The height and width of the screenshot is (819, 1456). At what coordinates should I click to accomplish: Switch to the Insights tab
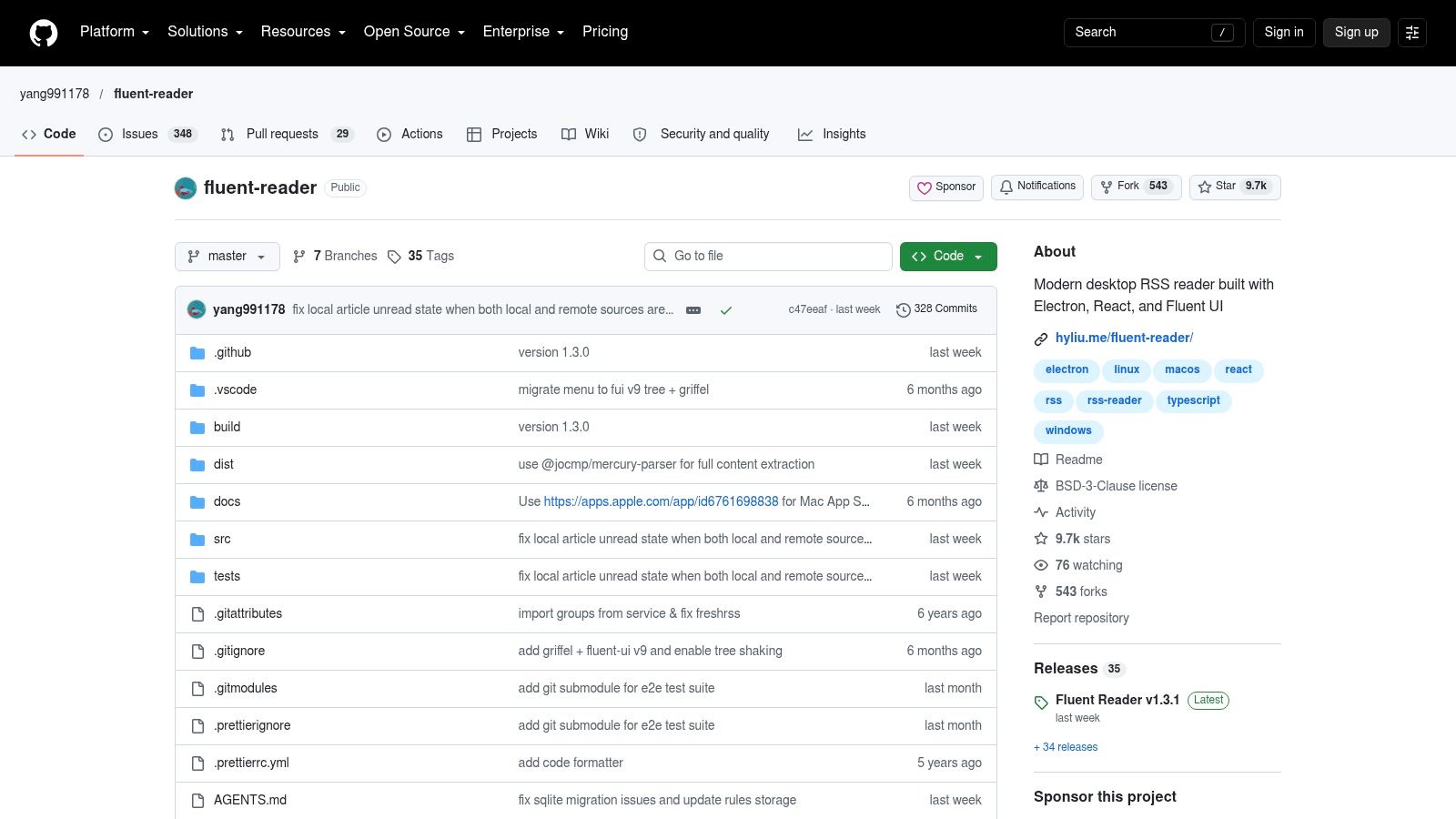tap(832, 134)
